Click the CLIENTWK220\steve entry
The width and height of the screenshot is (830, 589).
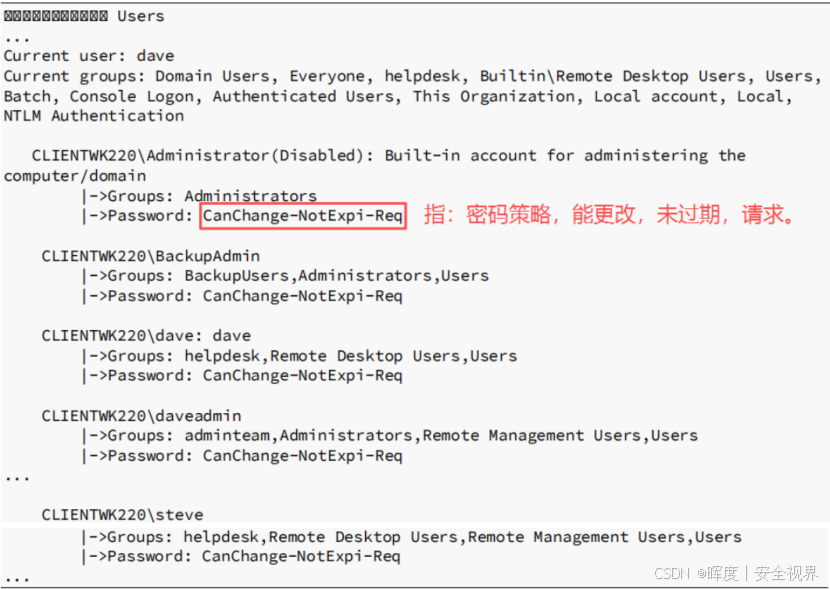point(122,515)
